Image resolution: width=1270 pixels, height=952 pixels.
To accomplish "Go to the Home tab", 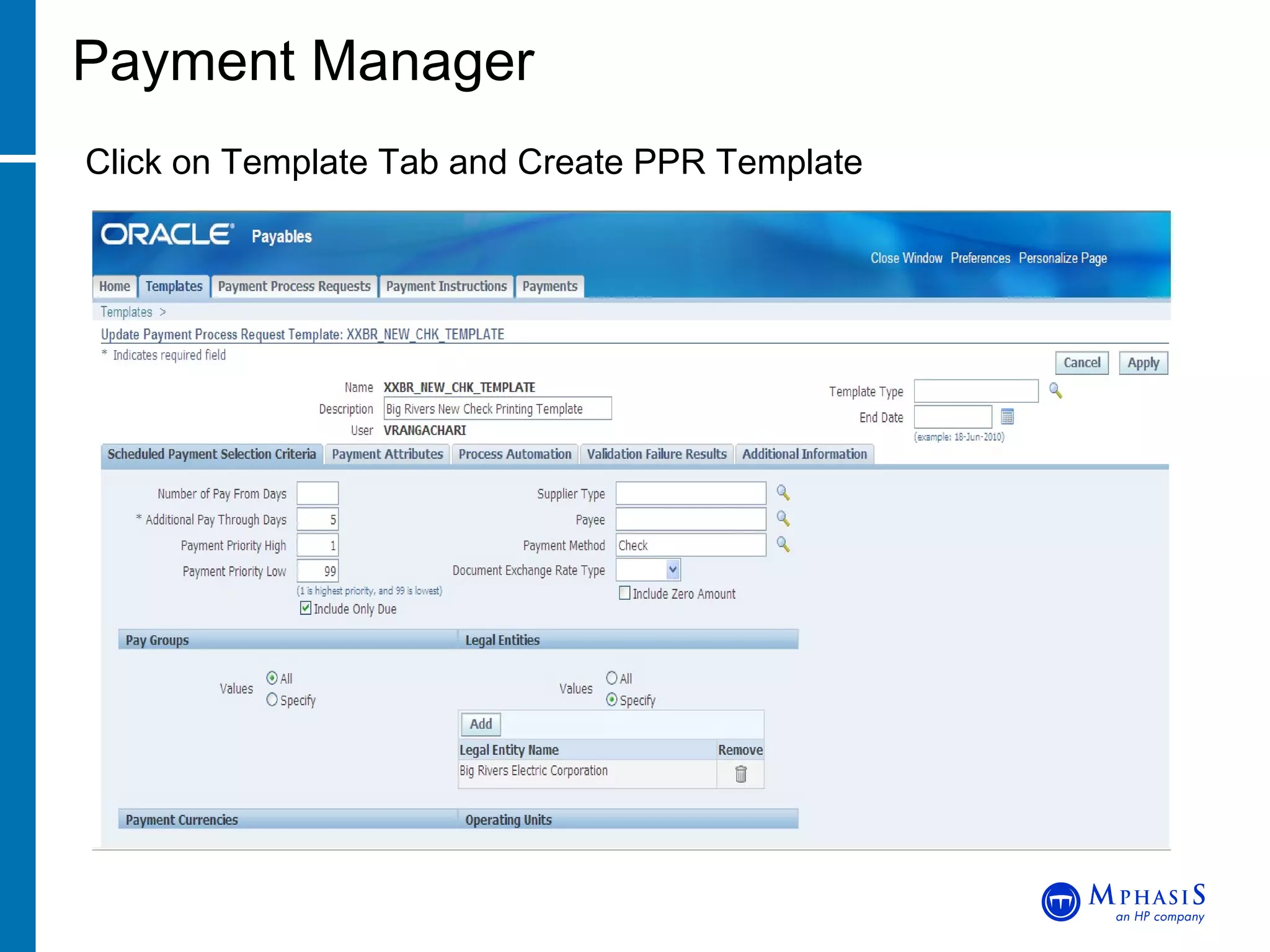I will (x=115, y=286).
